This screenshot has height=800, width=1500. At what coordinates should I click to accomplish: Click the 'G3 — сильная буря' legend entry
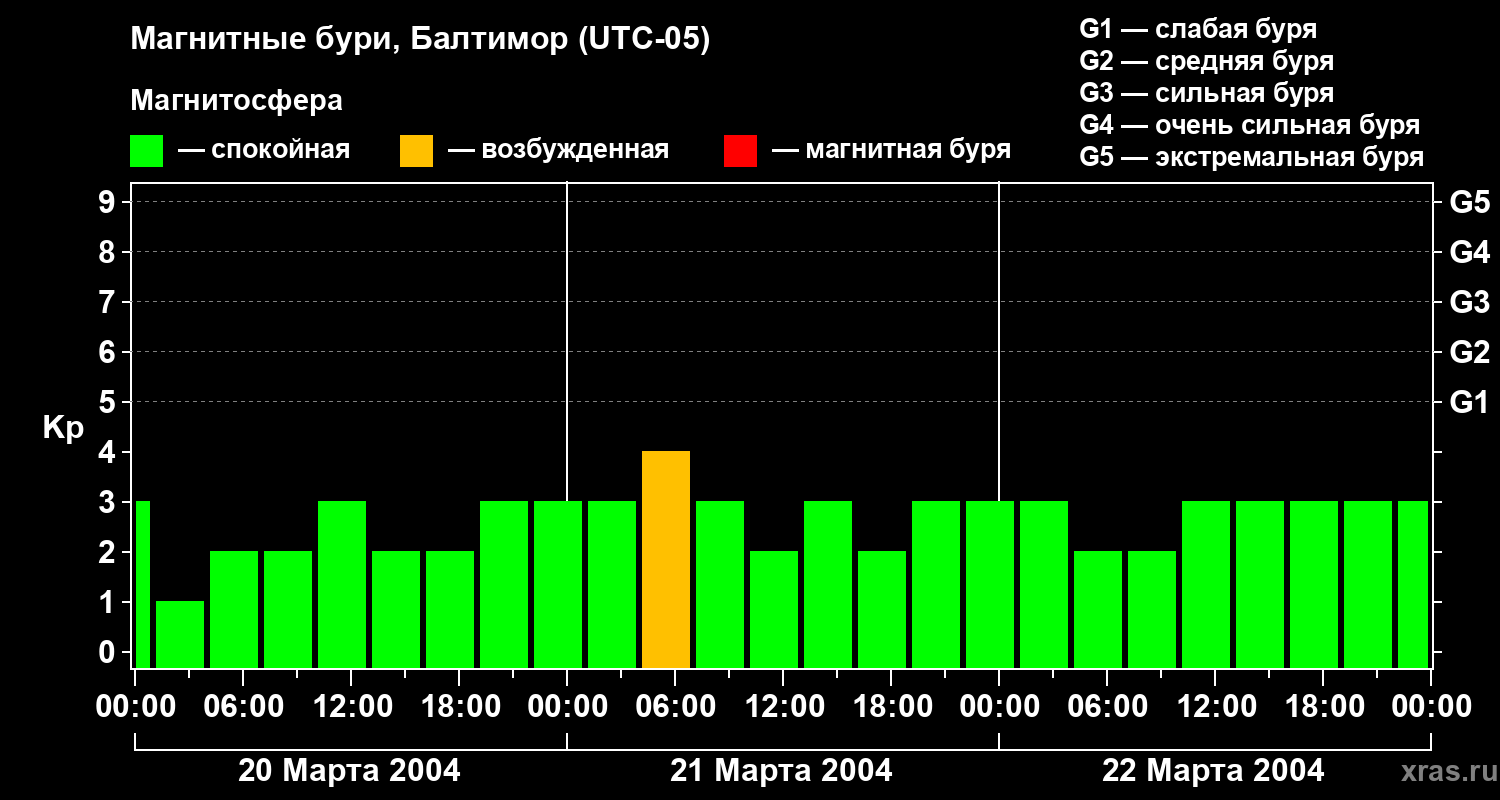(x=1206, y=93)
